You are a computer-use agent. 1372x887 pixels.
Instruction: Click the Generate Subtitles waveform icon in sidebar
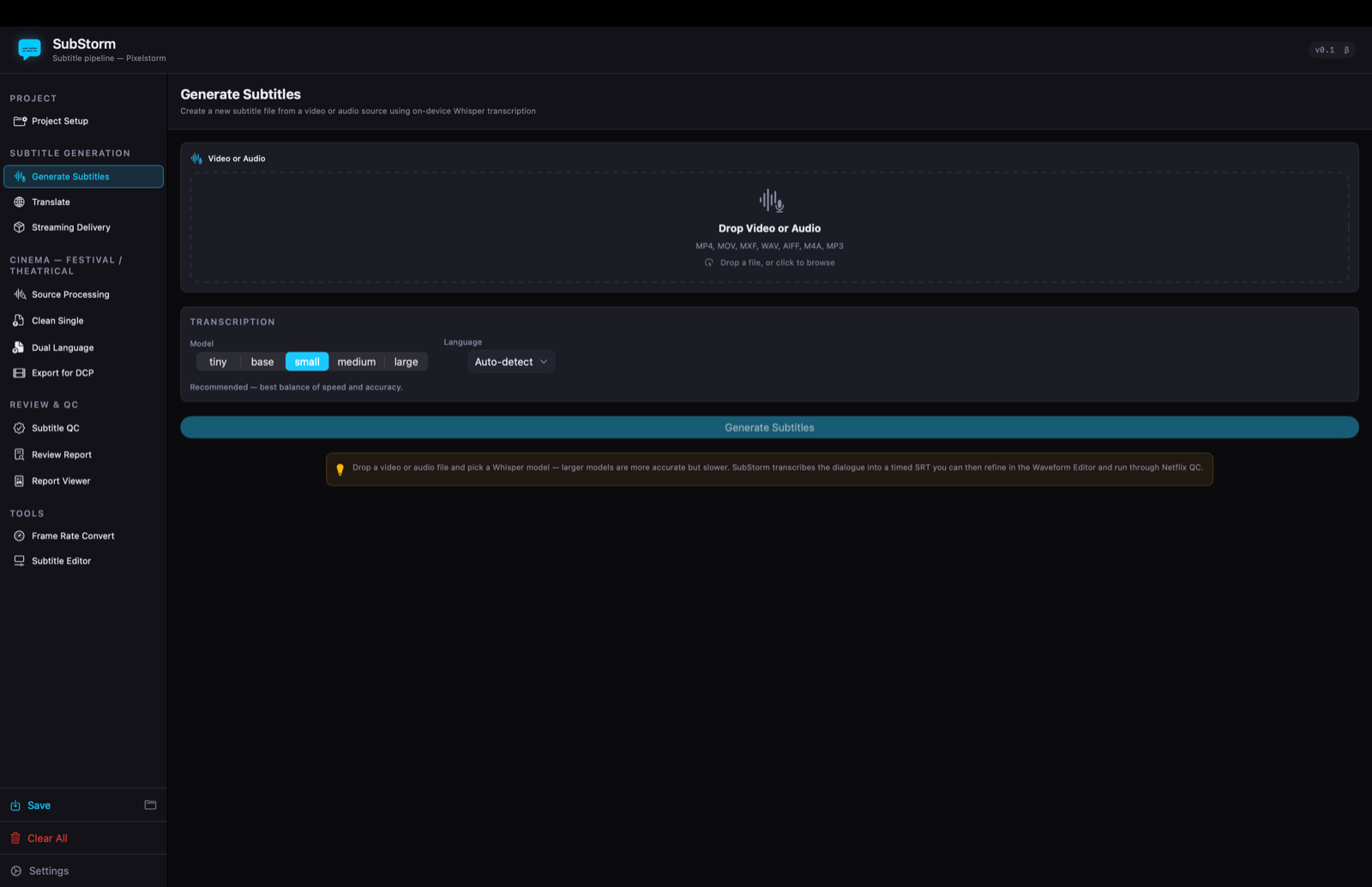point(20,177)
